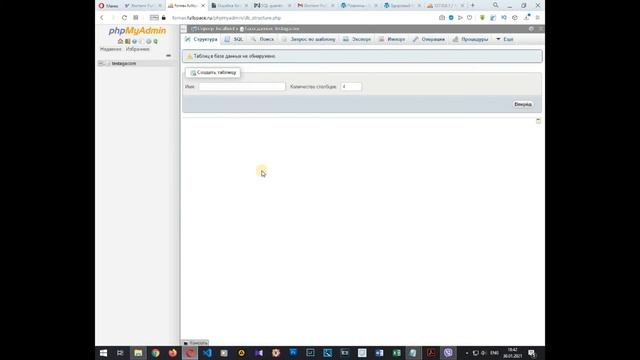Open a new browser tab with plus

coord(473,5)
